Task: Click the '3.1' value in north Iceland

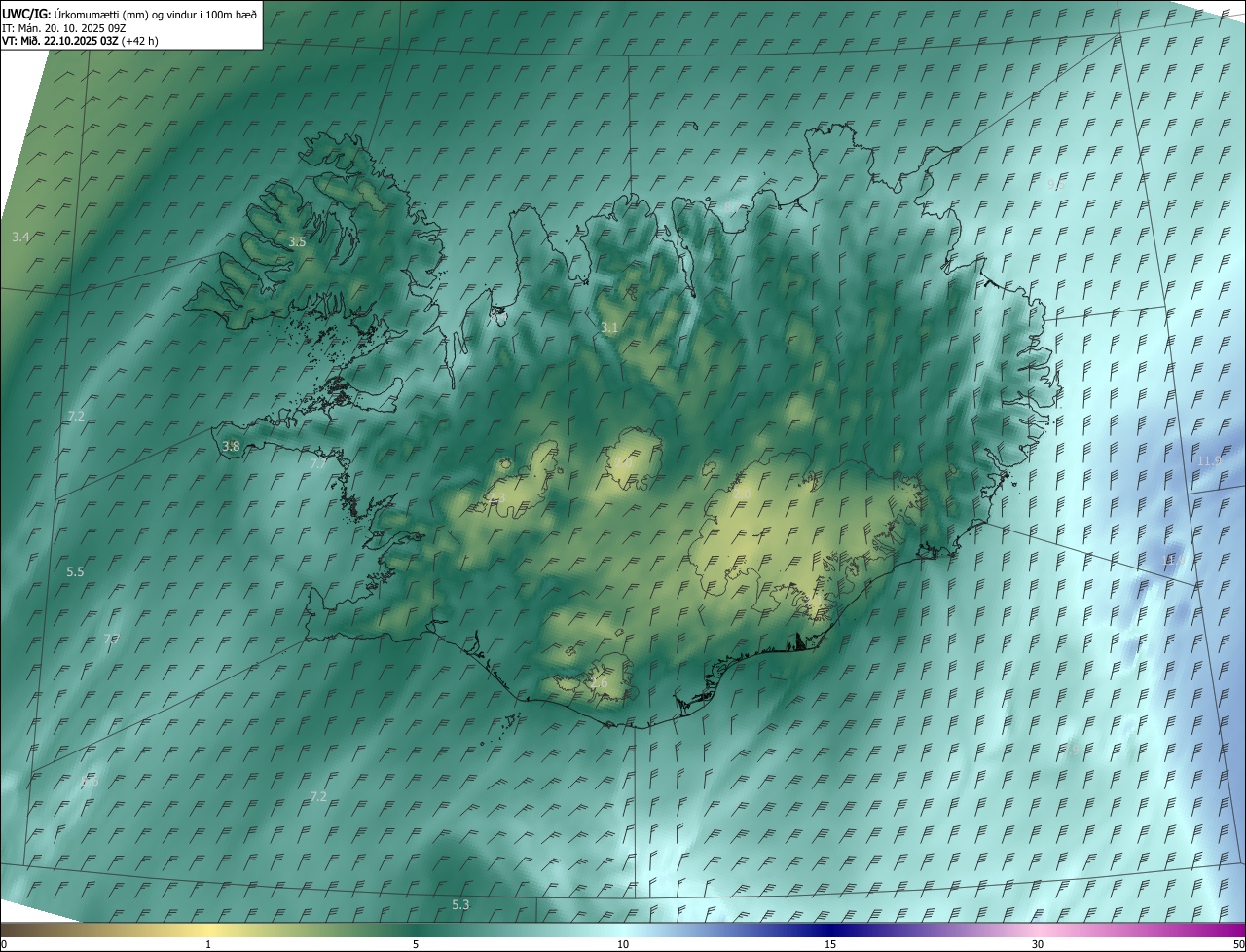Action: [x=609, y=328]
